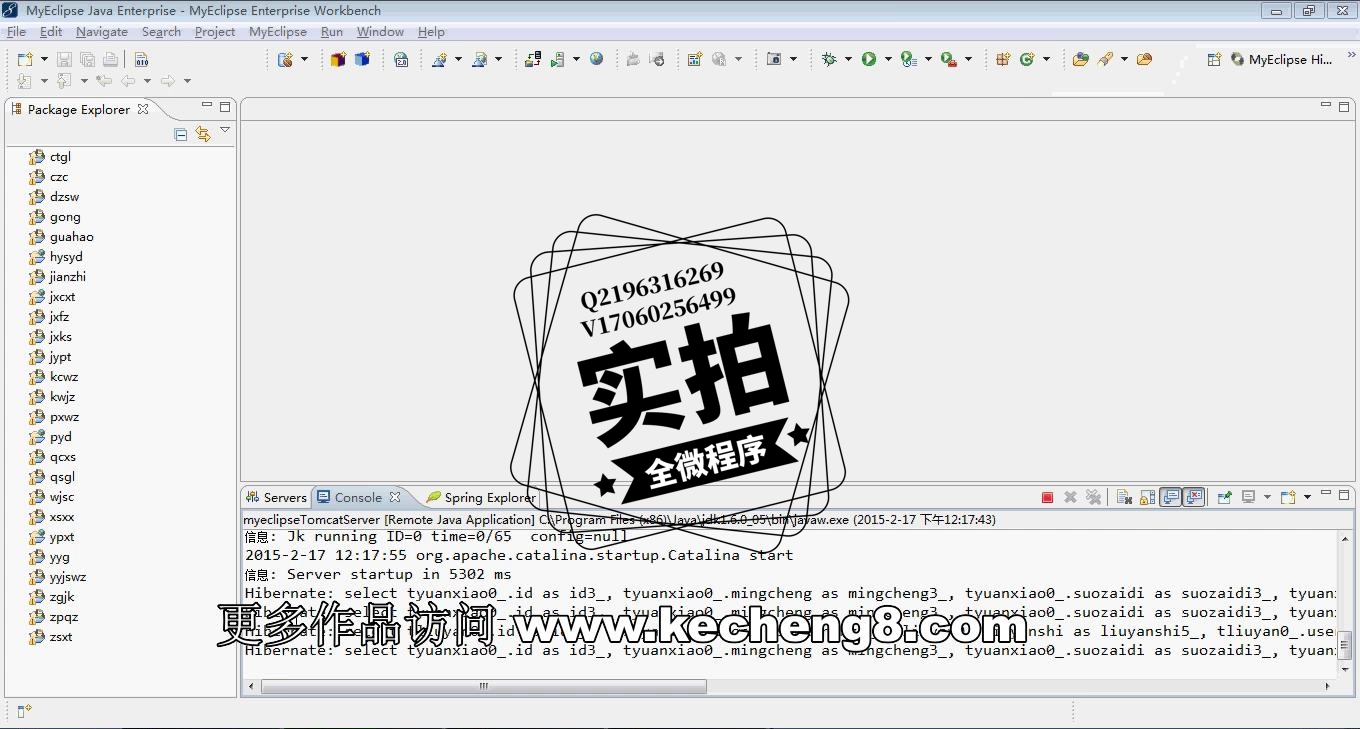Open the File menu
The width and height of the screenshot is (1360, 729).
[16, 32]
